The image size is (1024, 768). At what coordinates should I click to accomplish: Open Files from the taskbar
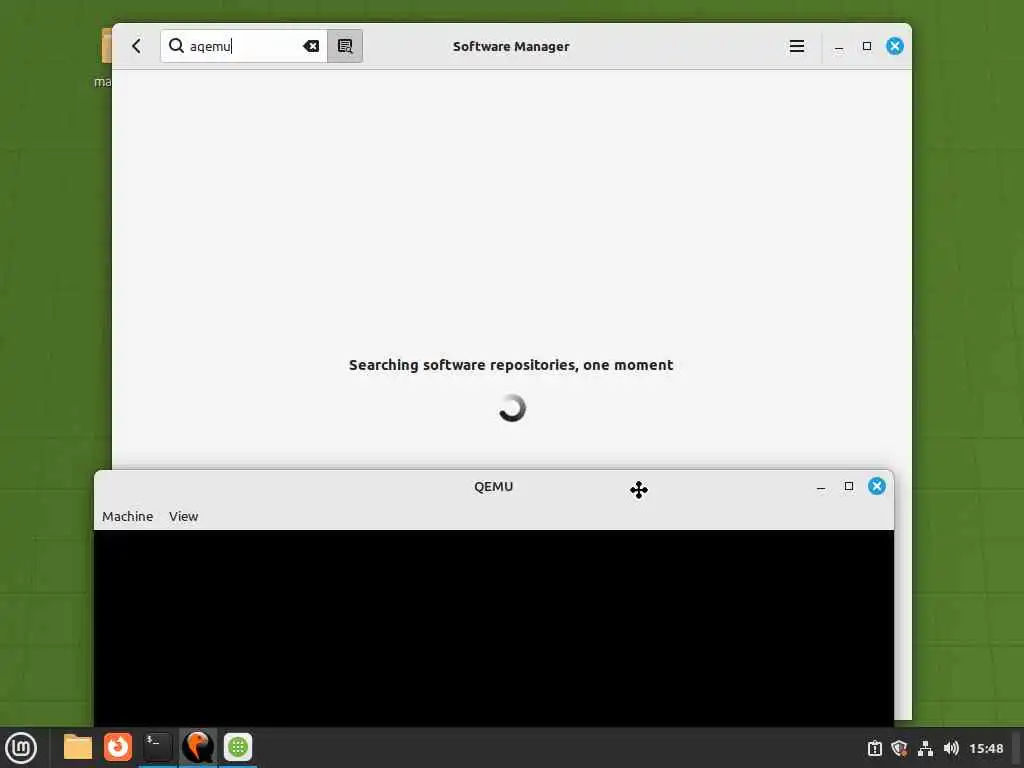click(77, 747)
